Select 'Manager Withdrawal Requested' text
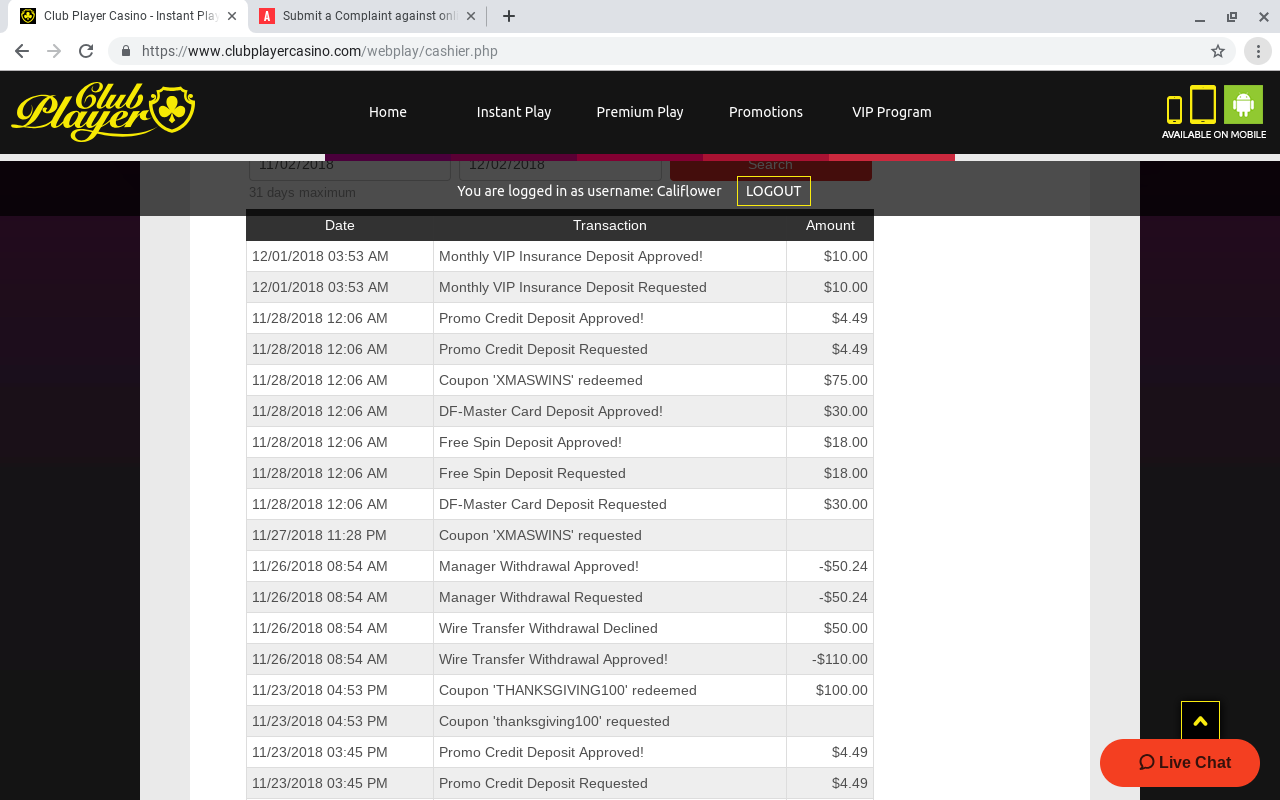The image size is (1280, 800). (541, 597)
